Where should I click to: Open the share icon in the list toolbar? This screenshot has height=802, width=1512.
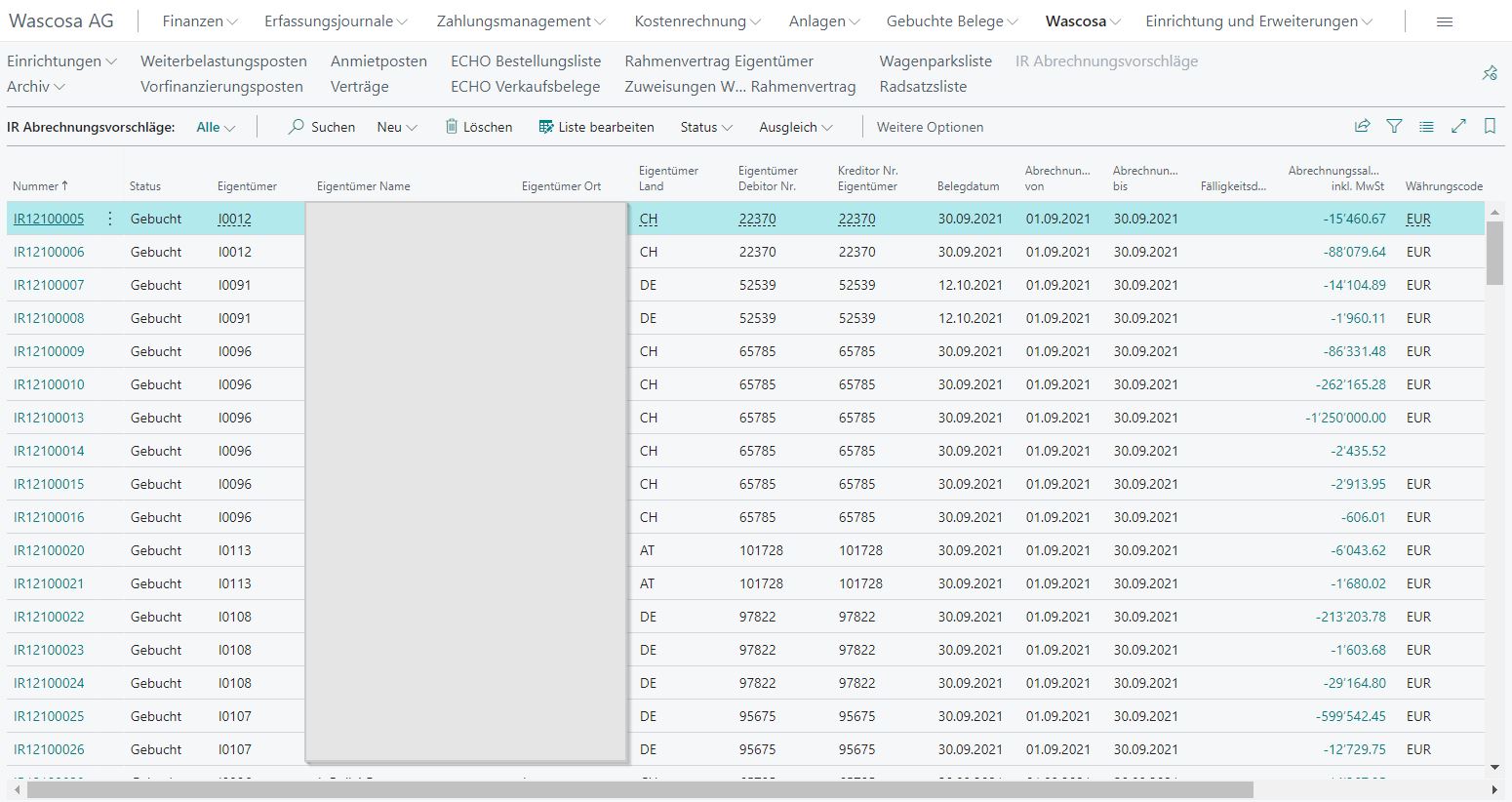pyautogui.click(x=1363, y=127)
